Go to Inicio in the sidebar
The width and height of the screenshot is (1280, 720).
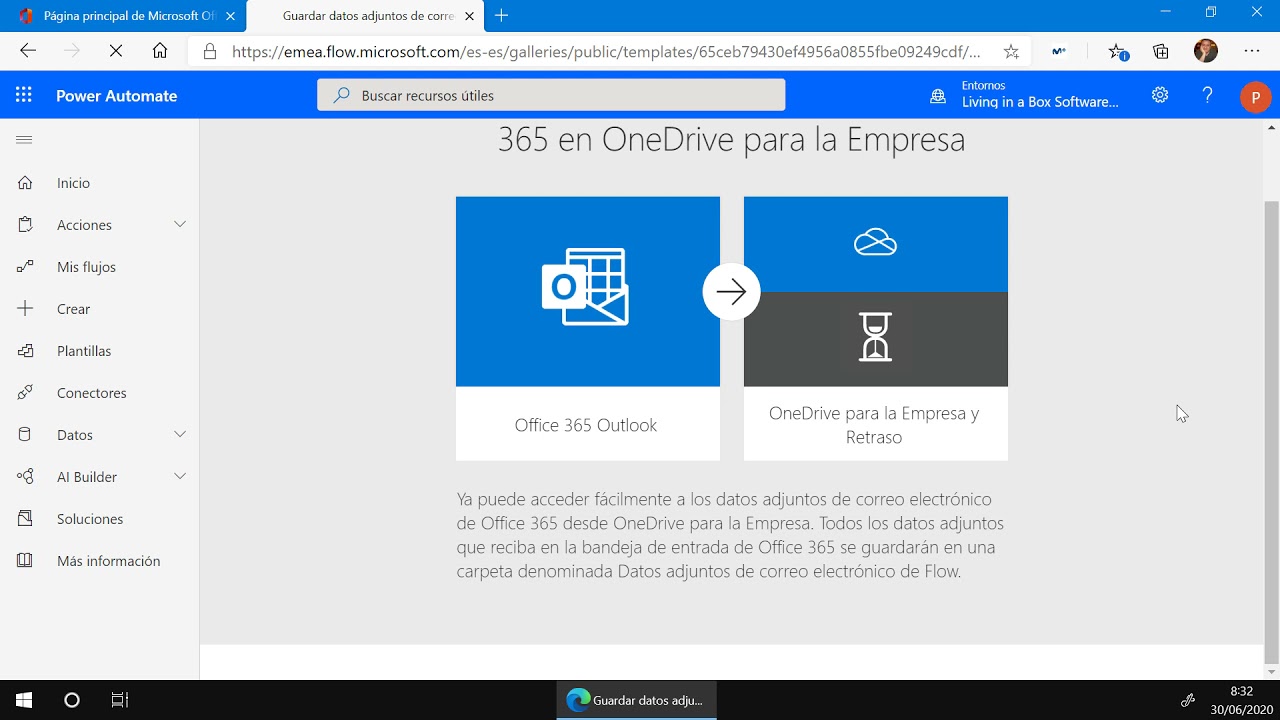click(x=74, y=183)
